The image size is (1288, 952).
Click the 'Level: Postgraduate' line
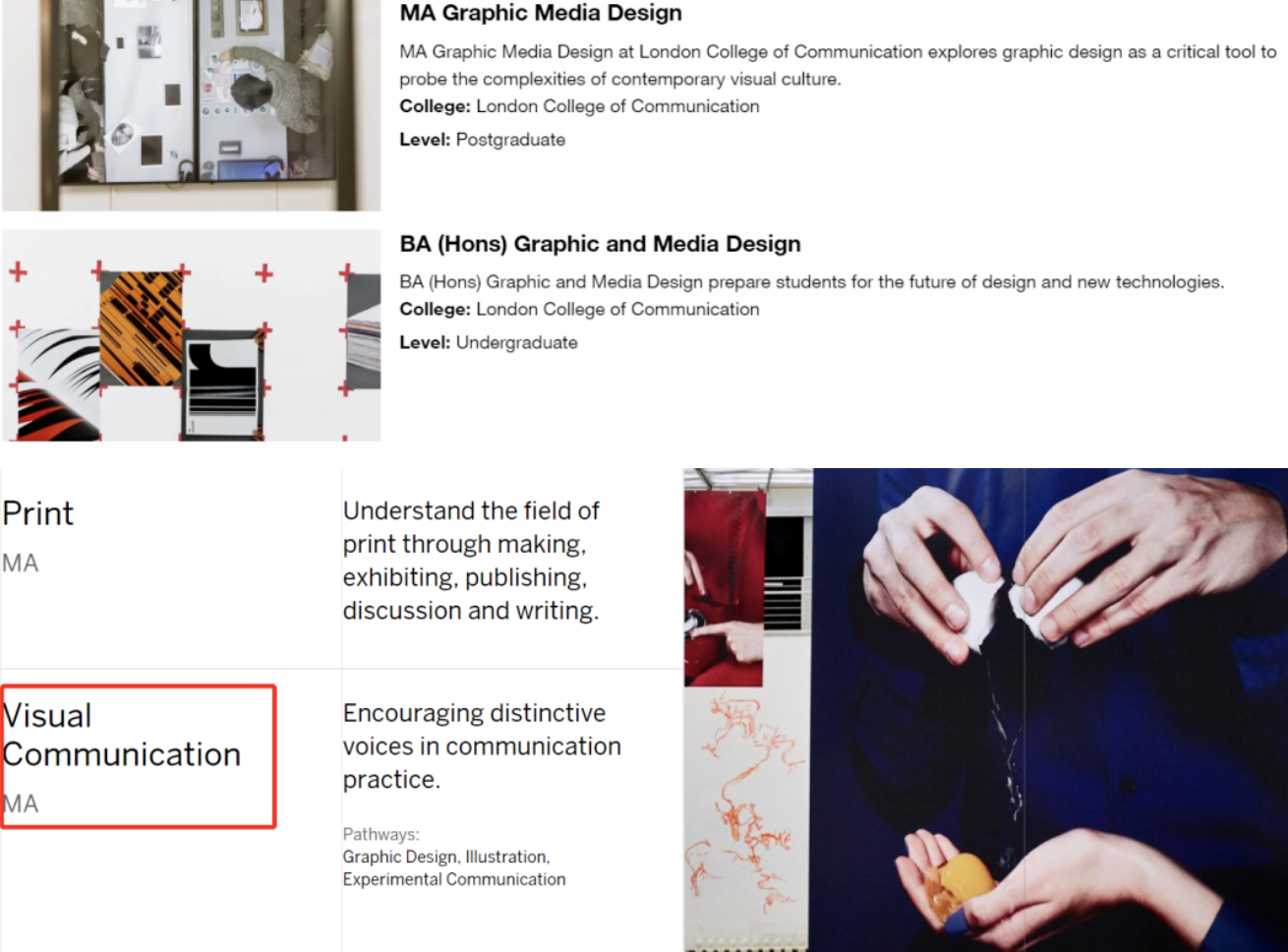pos(482,140)
